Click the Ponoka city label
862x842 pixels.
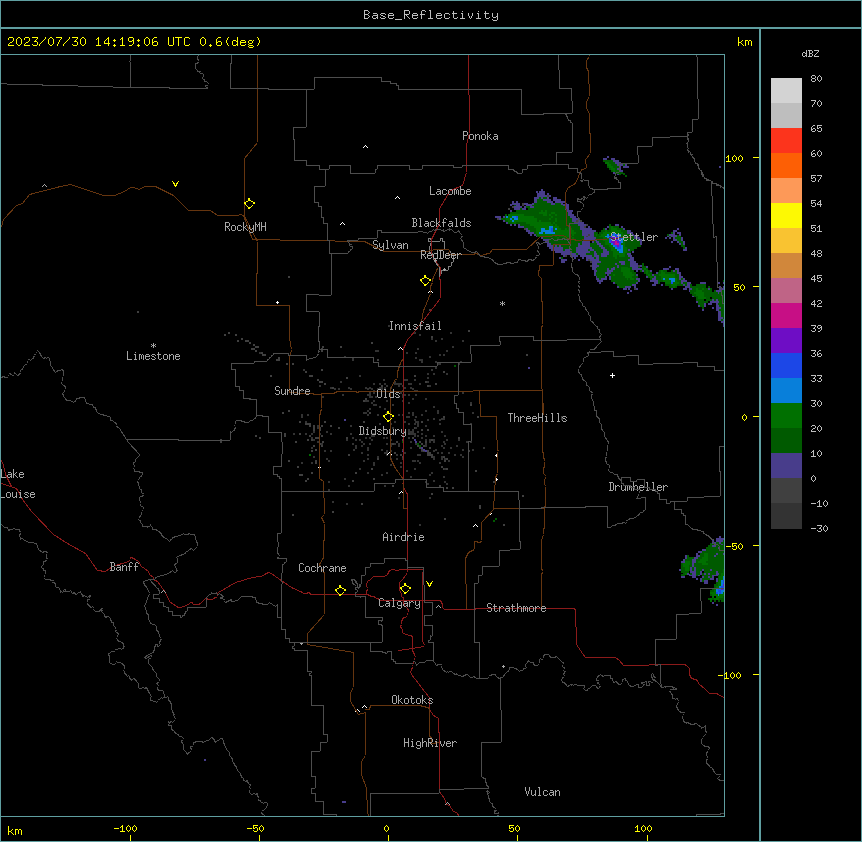coord(480,136)
